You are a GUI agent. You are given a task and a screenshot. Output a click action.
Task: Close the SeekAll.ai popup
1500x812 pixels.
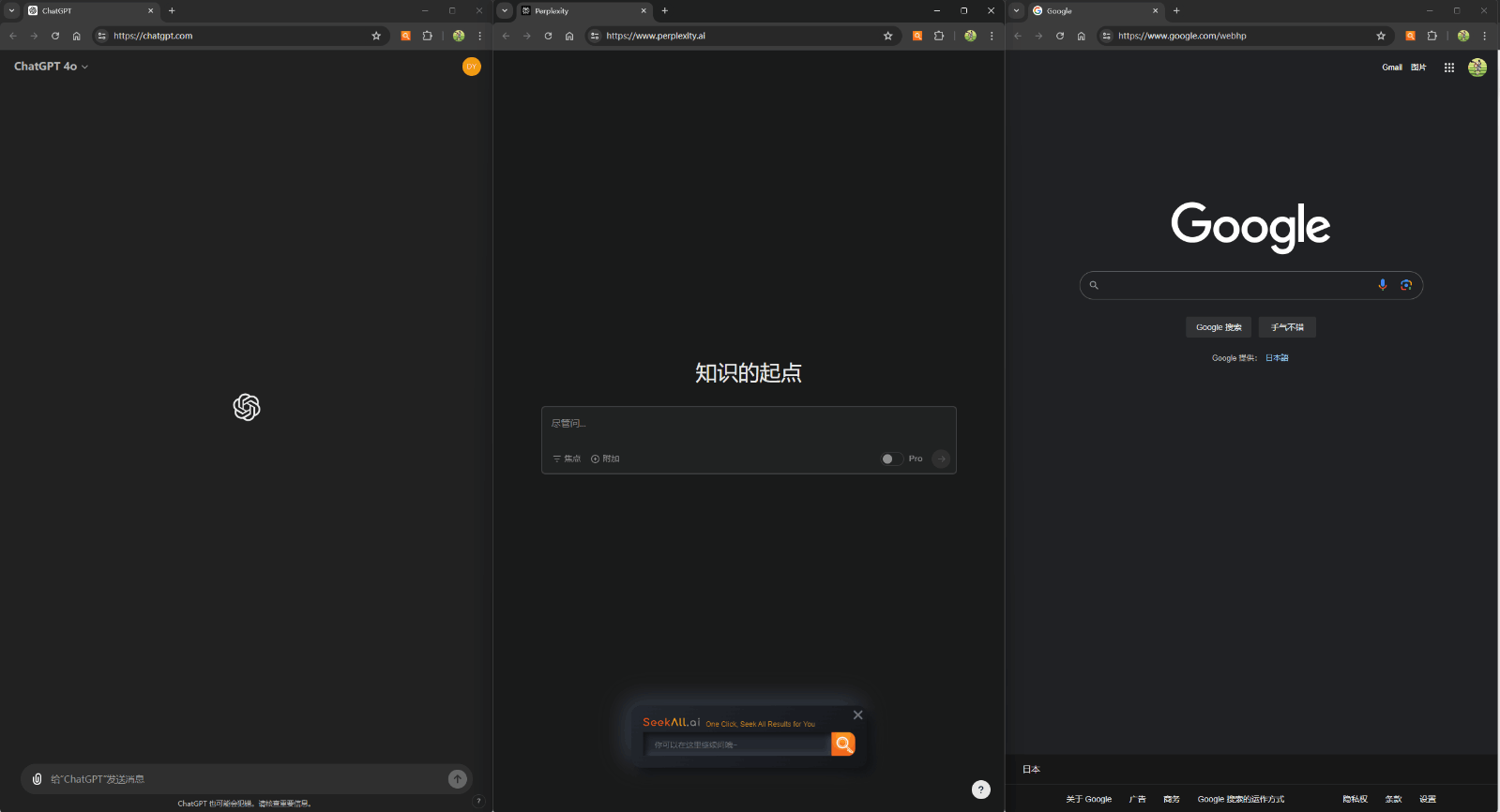(857, 714)
